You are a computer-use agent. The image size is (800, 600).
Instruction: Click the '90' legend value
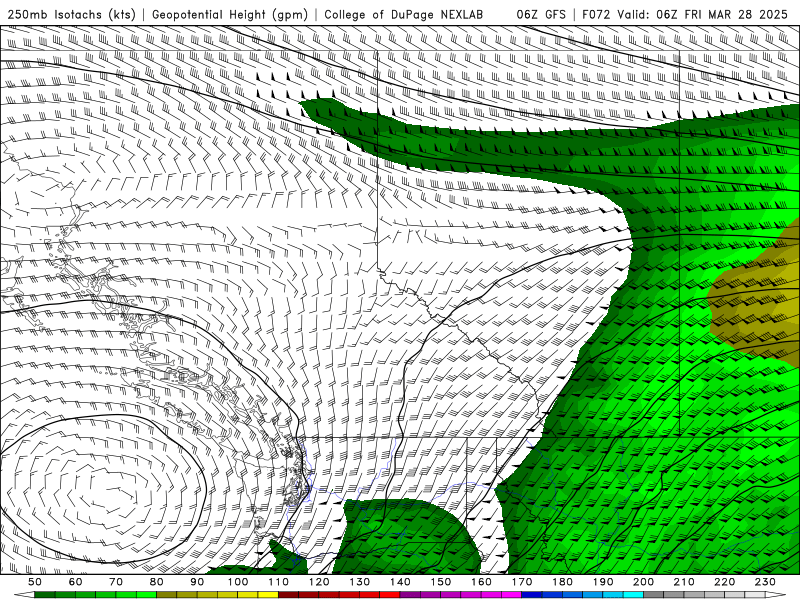point(197,582)
